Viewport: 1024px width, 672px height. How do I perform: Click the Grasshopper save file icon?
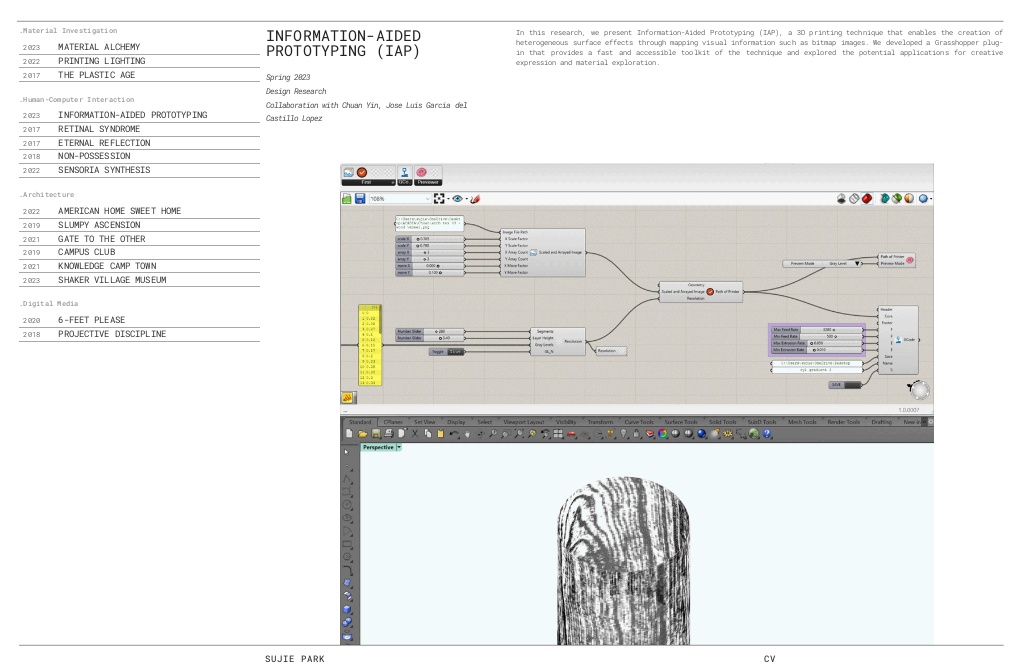click(359, 197)
